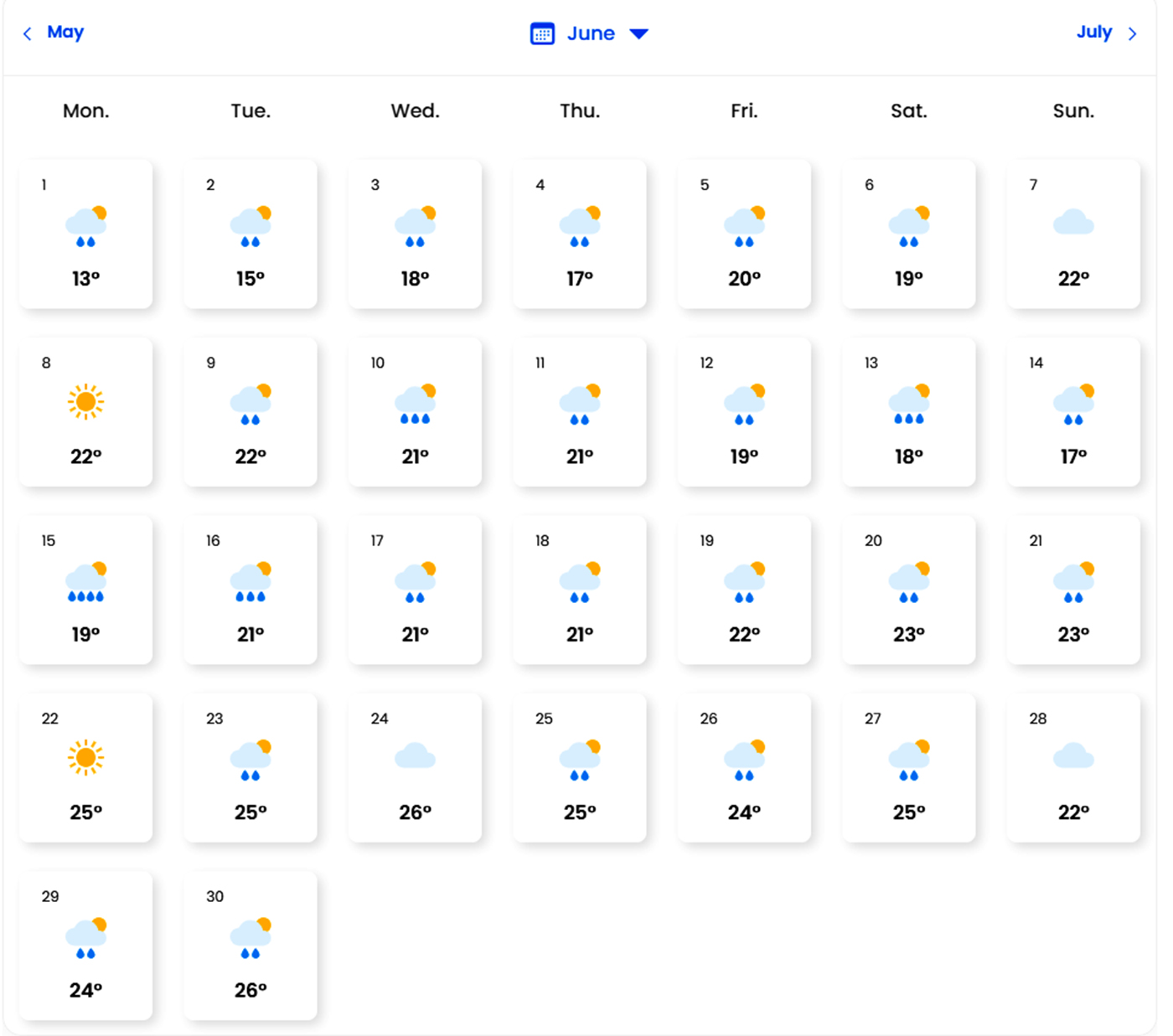Open the June 1 day card showing 13°
Viewport: 1173px width, 1036px height.
click(x=85, y=234)
